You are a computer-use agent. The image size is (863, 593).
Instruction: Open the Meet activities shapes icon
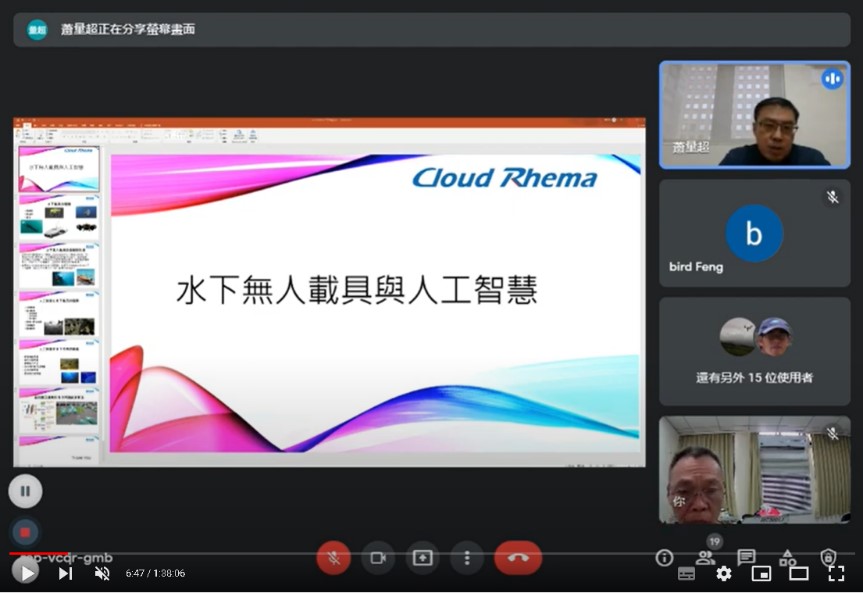click(x=788, y=557)
